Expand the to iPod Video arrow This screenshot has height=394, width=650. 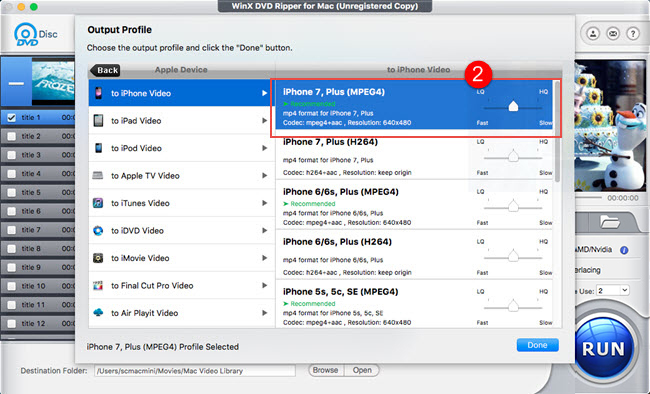click(264, 148)
